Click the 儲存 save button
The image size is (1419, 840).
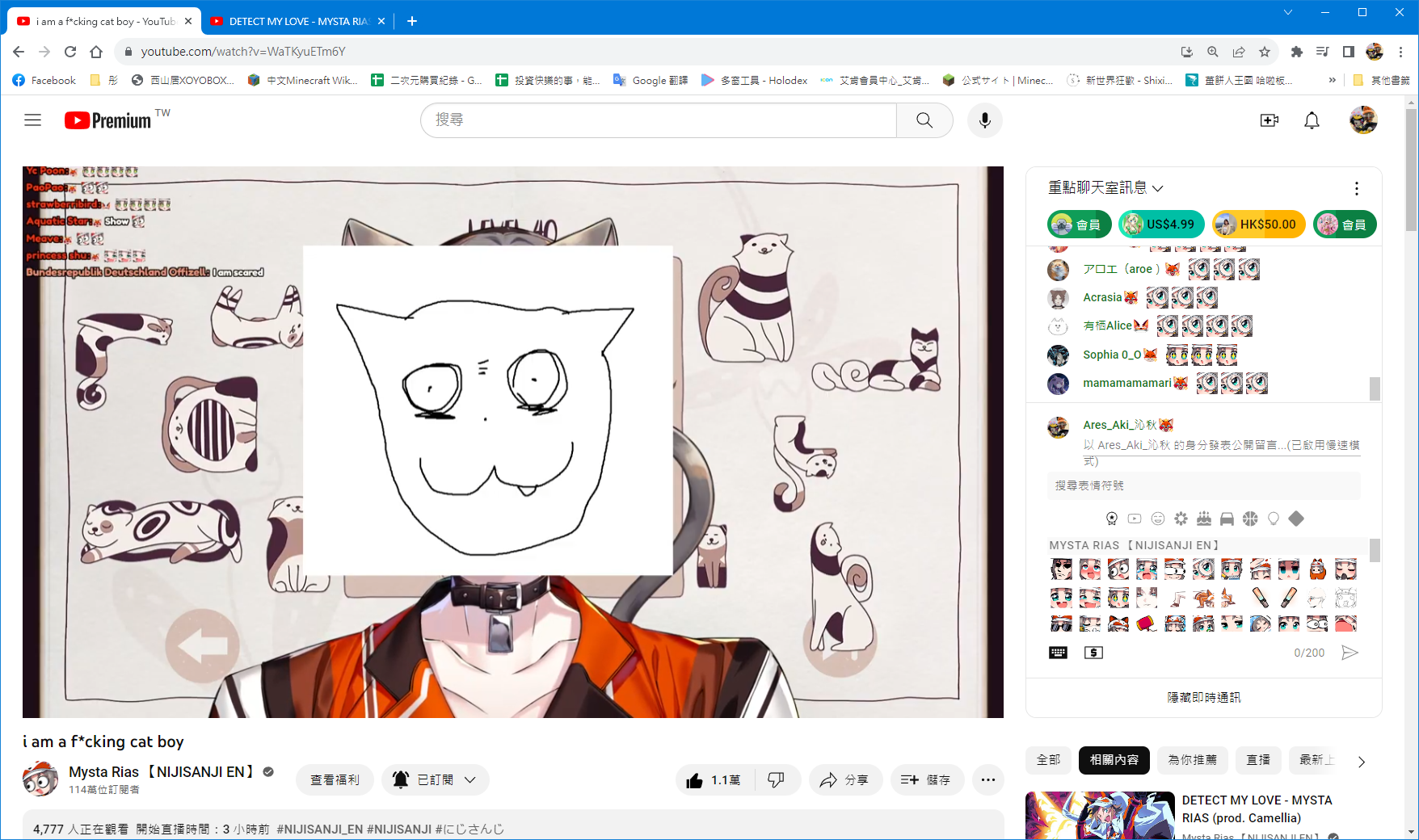(x=927, y=780)
